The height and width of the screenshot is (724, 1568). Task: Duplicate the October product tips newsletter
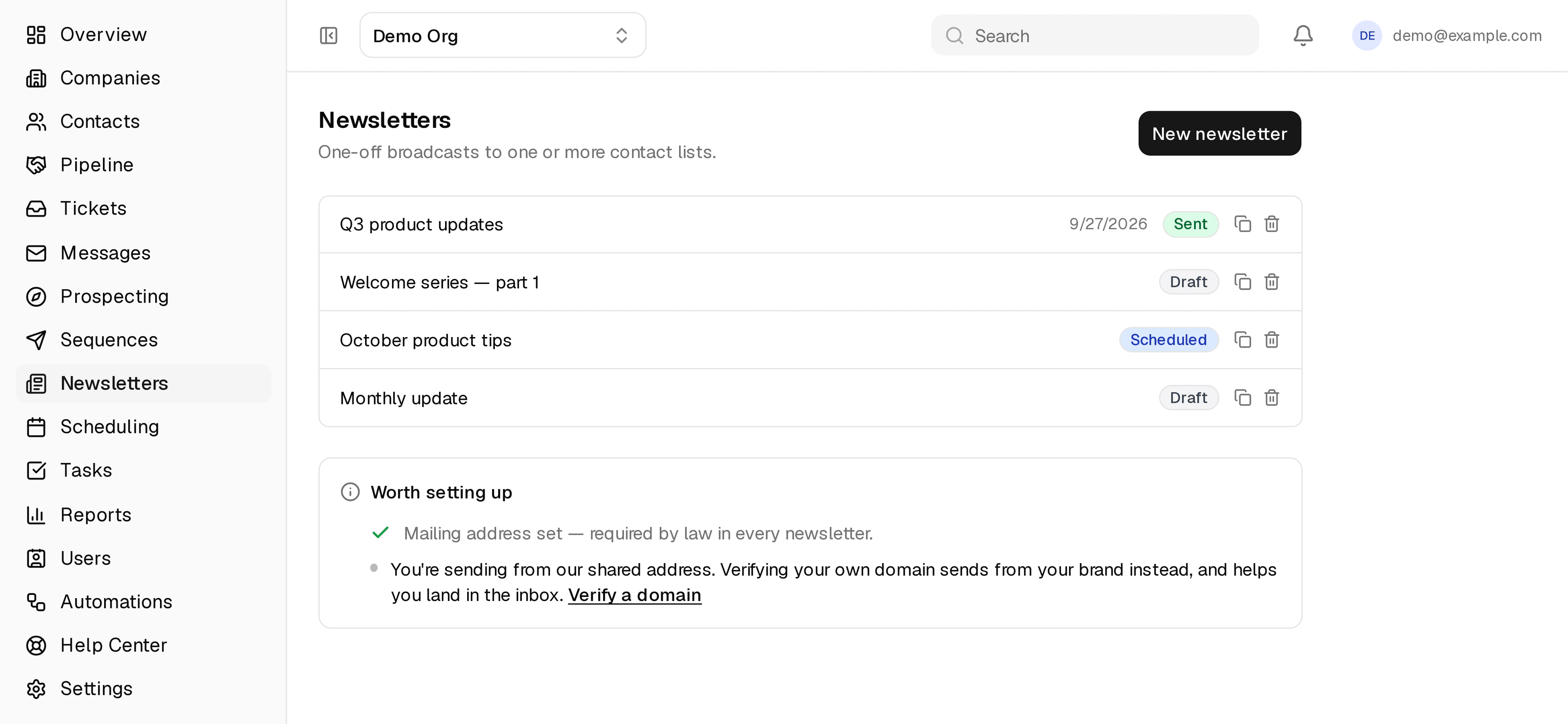click(x=1242, y=340)
